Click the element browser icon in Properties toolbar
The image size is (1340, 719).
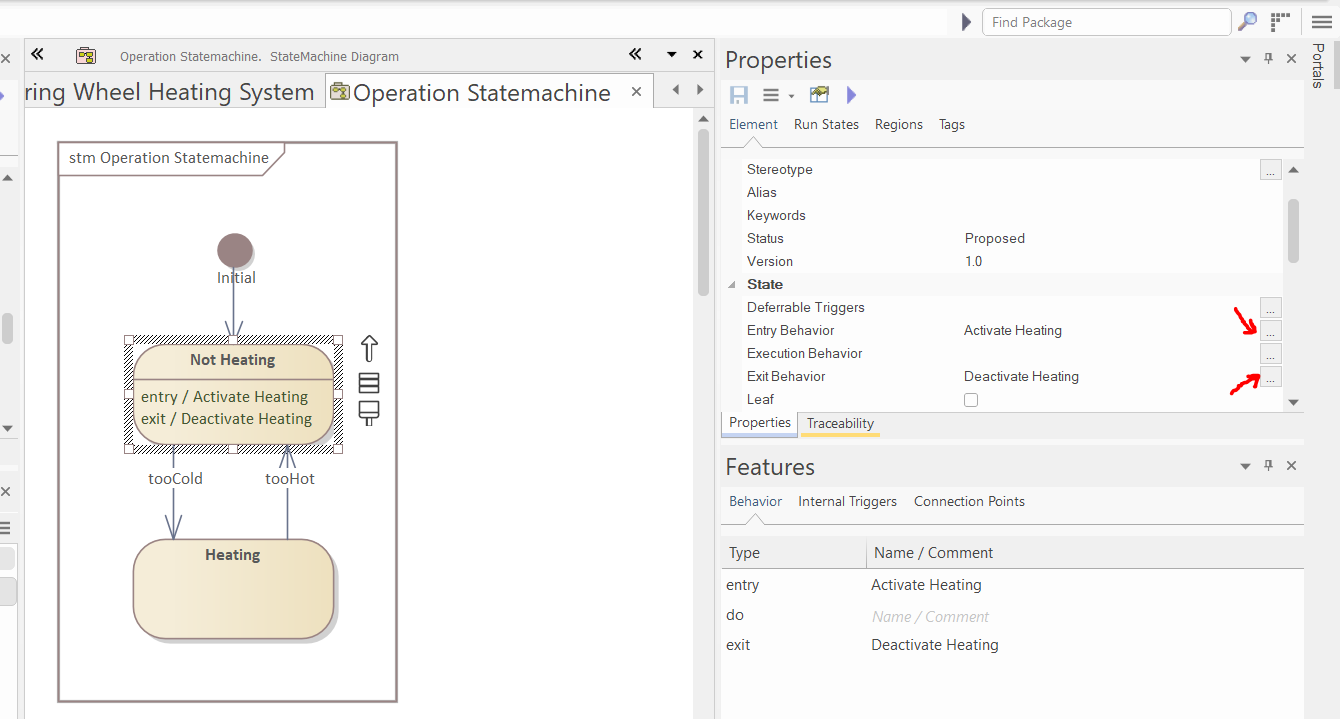[819, 95]
